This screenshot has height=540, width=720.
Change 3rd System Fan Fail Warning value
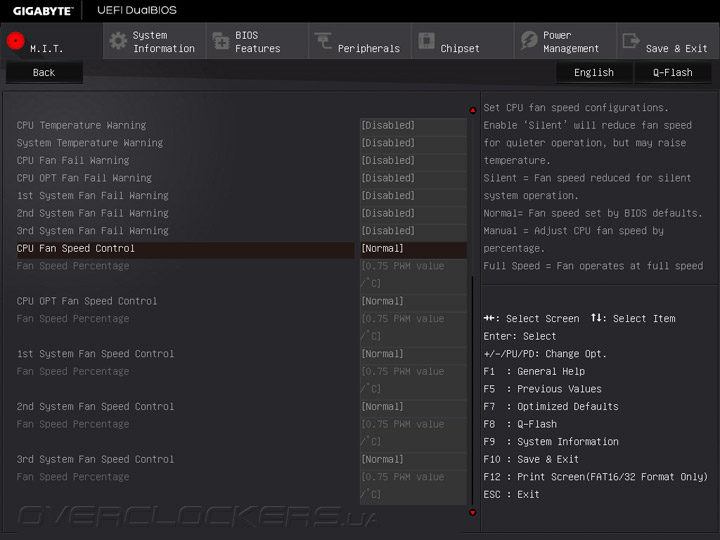pos(413,231)
